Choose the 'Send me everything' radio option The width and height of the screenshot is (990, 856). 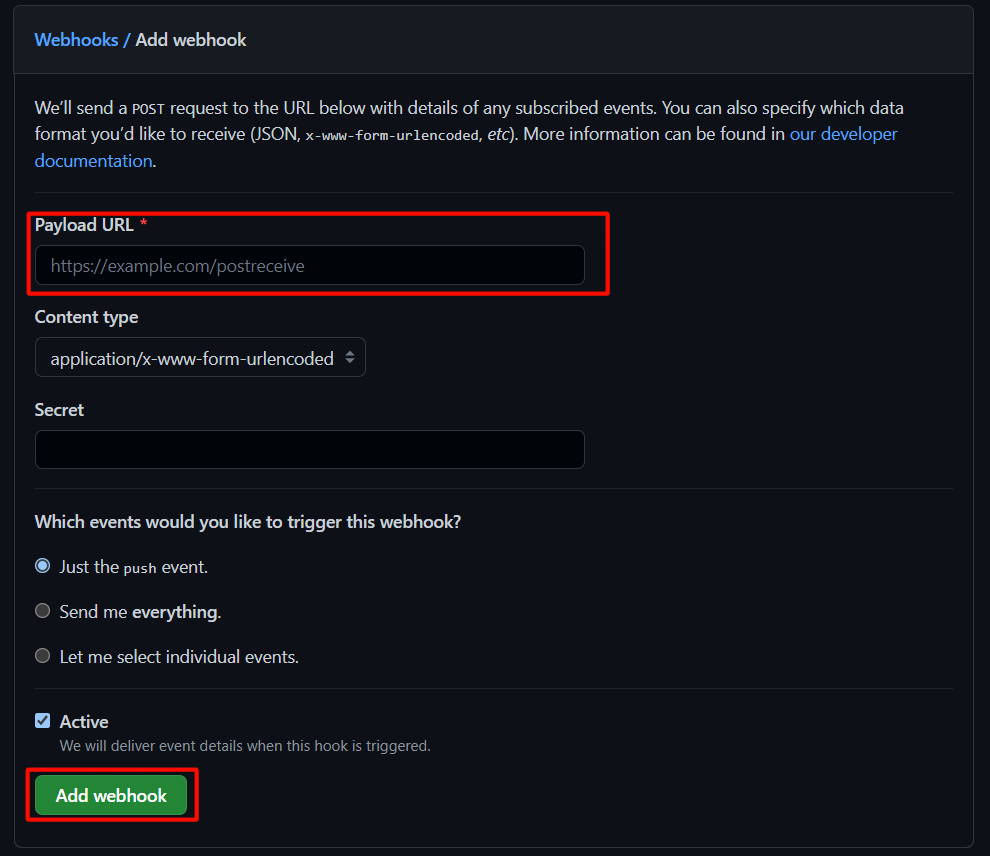(42, 611)
